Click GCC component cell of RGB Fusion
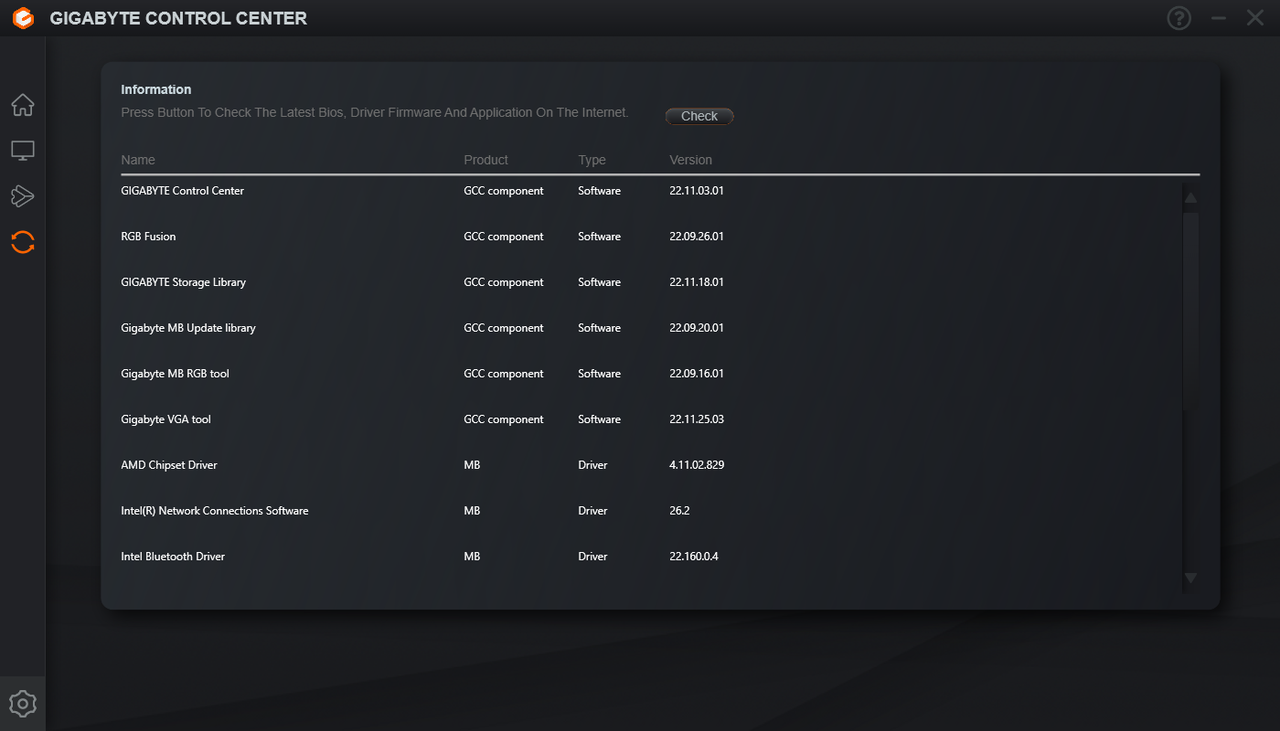The image size is (1280, 731). pyautogui.click(x=504, y=237)
